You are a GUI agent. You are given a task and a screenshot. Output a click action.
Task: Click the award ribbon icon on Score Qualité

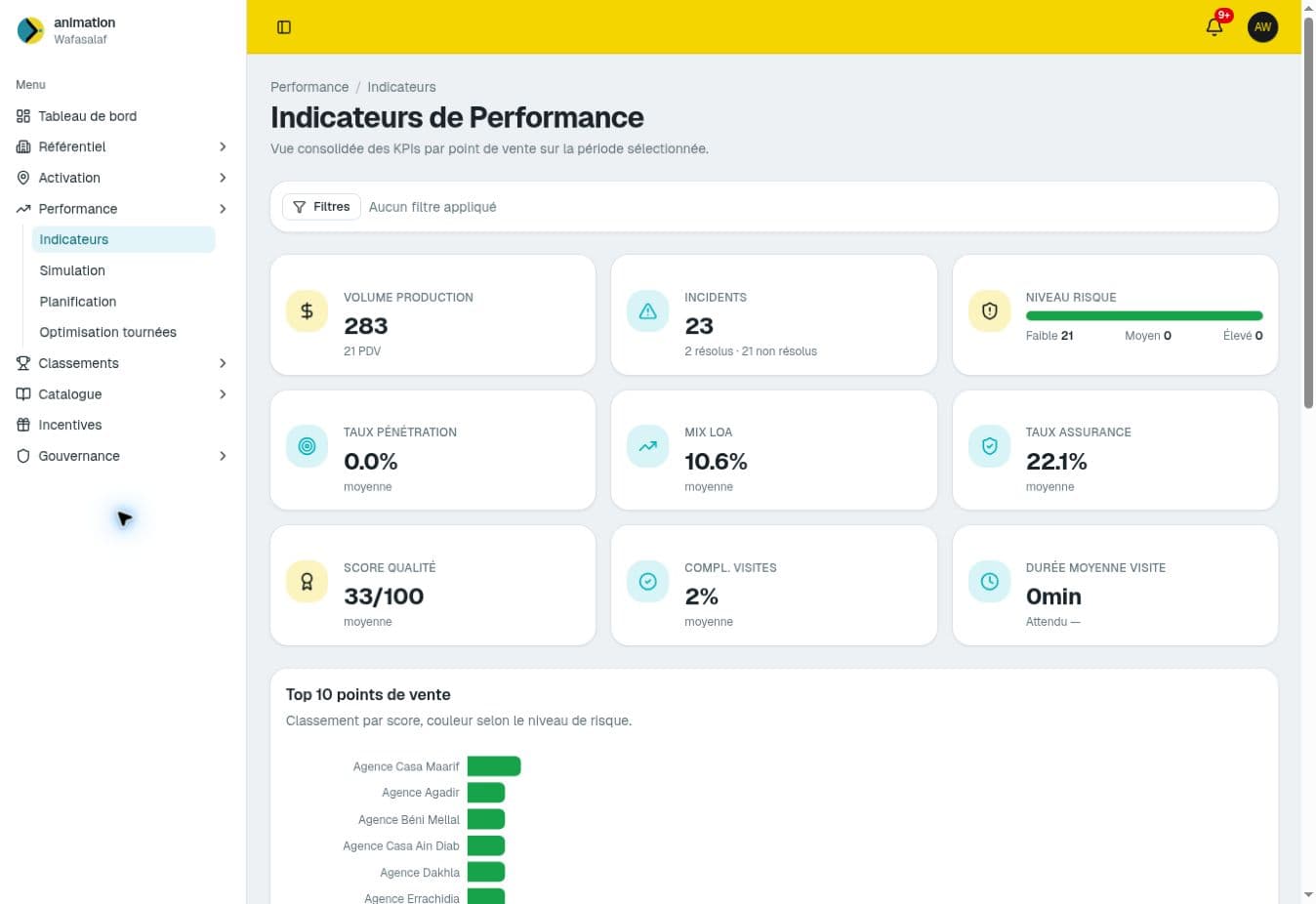click(x=307, y=582)
